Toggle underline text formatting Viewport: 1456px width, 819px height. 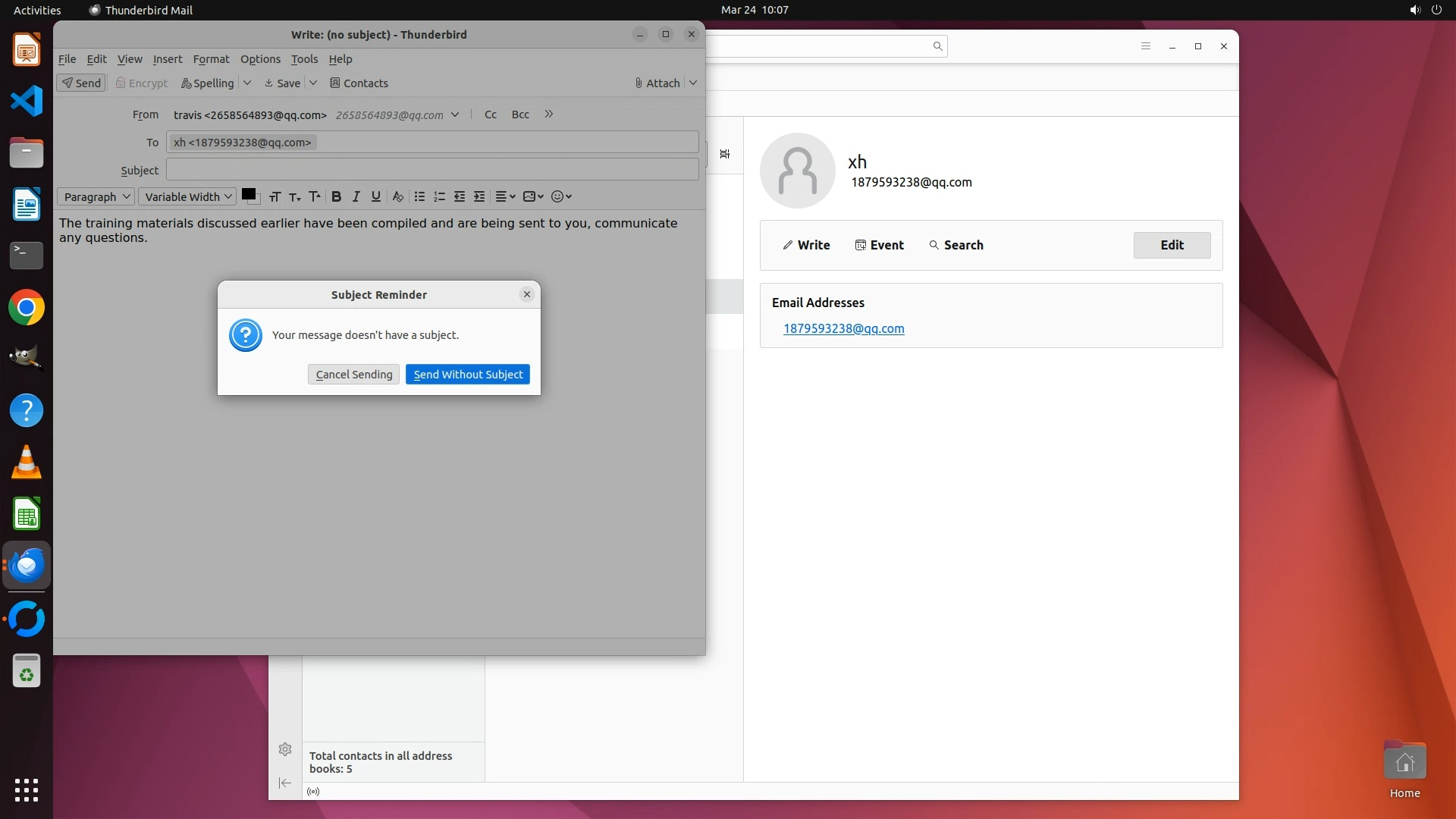click(375, 196)
